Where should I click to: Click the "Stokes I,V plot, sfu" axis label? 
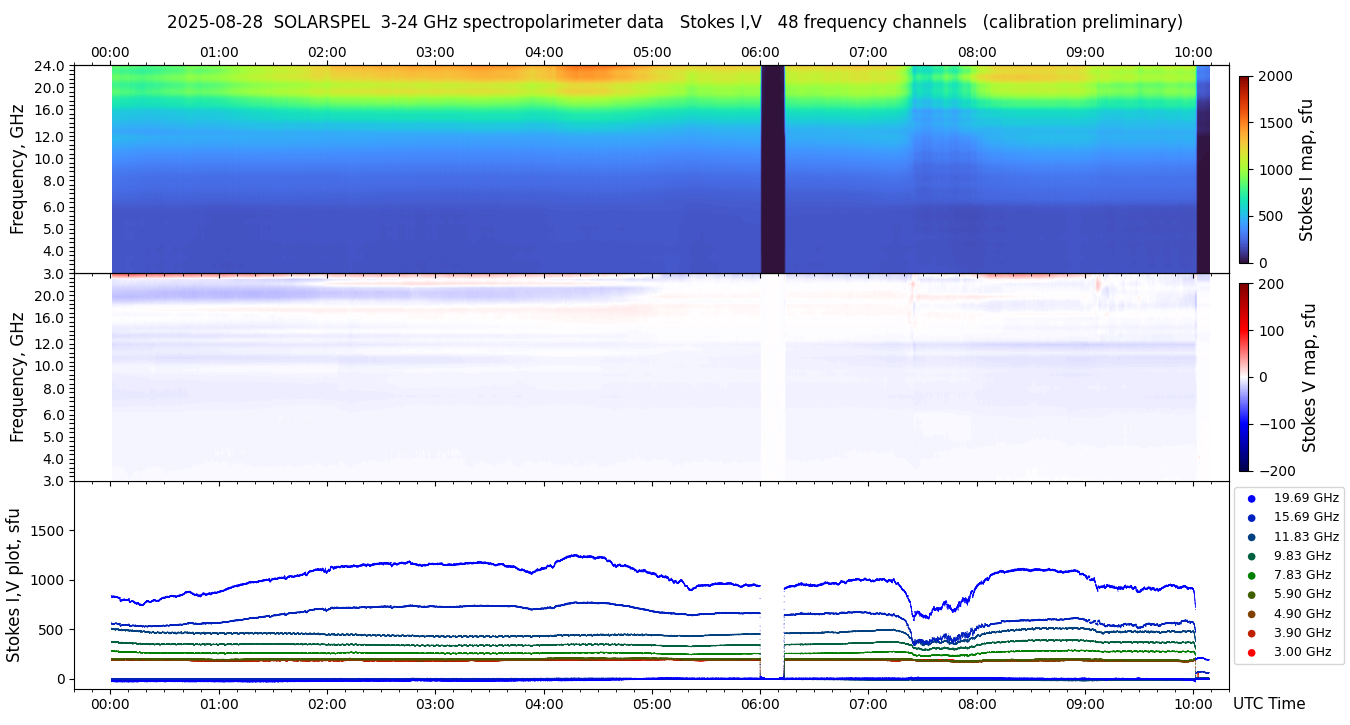point(14,585)
